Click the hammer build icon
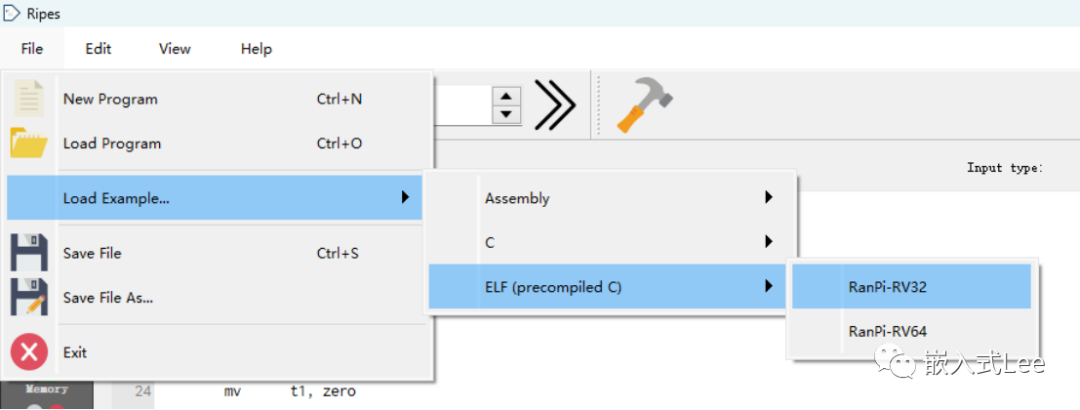 click(x=643, y=105)
